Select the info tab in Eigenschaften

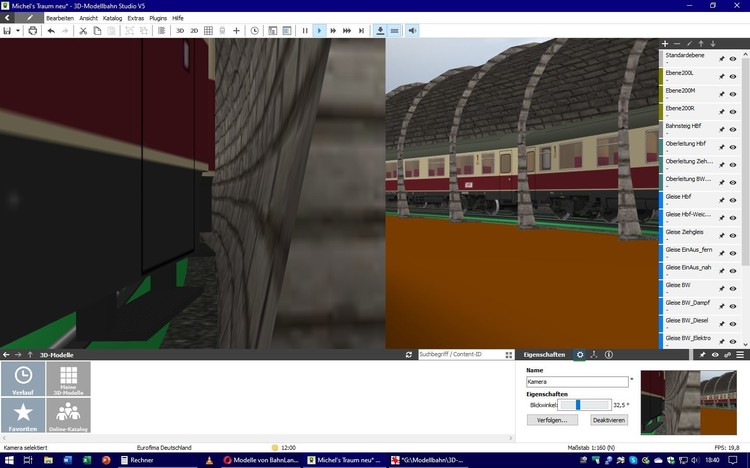pyautogui.click(x=609, y=355)
